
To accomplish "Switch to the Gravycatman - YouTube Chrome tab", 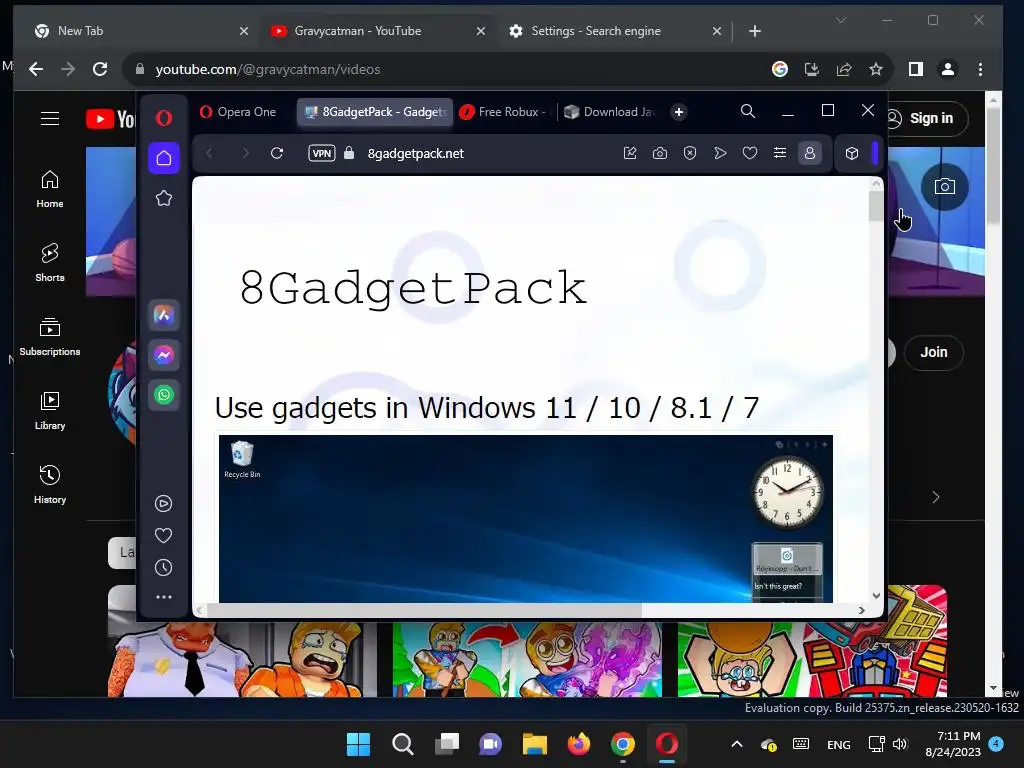I will click(x=377, y=31).
